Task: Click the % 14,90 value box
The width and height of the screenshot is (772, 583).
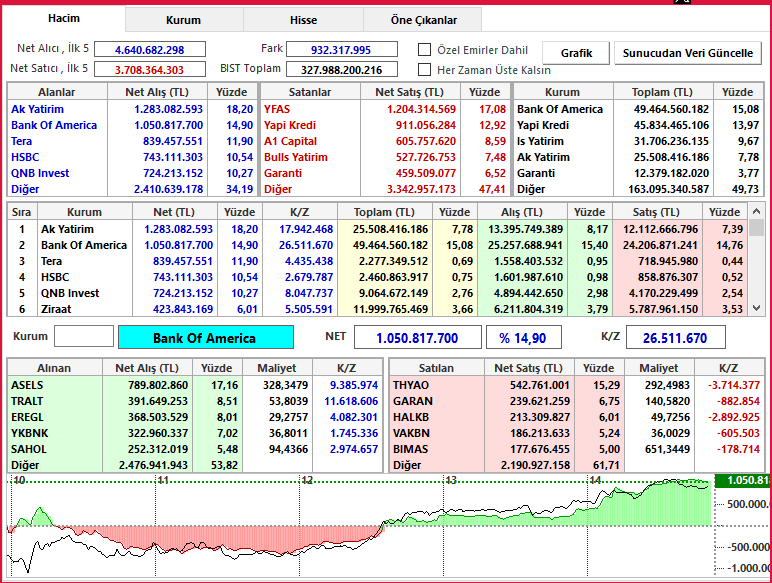Action: 523,338
